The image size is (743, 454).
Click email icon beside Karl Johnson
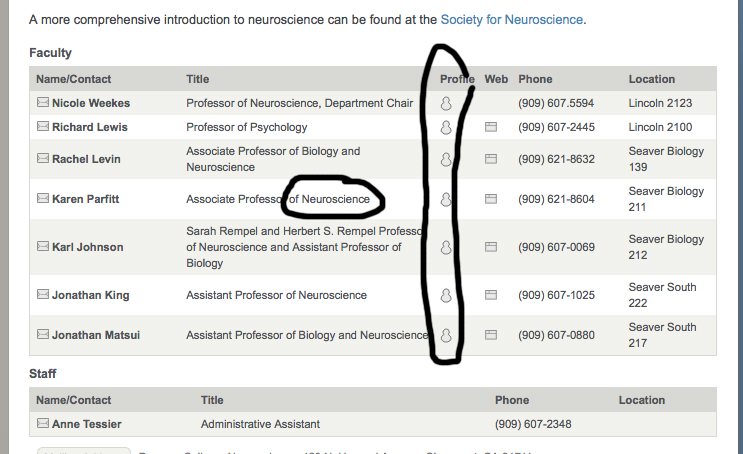click(42, 247)
